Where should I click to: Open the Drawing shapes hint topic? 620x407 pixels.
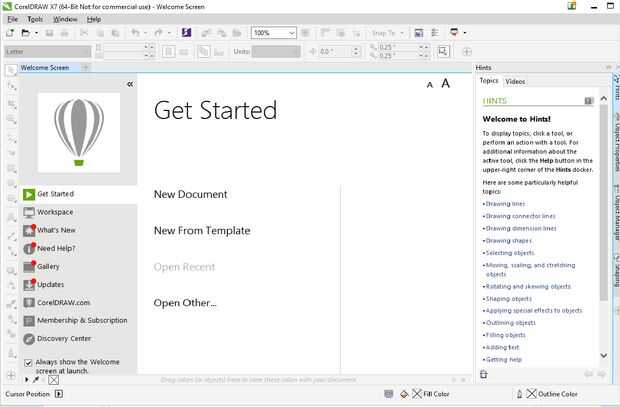508,241
